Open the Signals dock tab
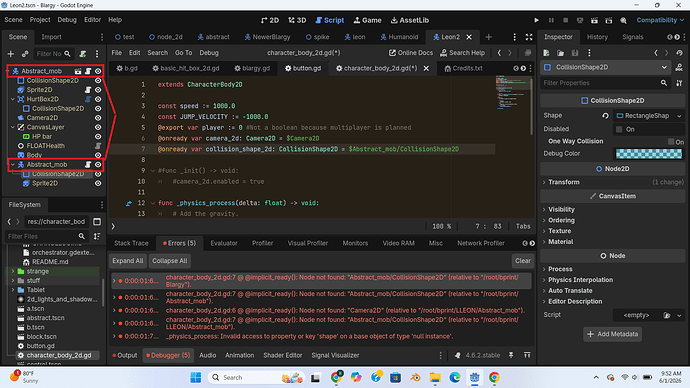This screenshot has height=388, width=690. click(x=632, y=37)
